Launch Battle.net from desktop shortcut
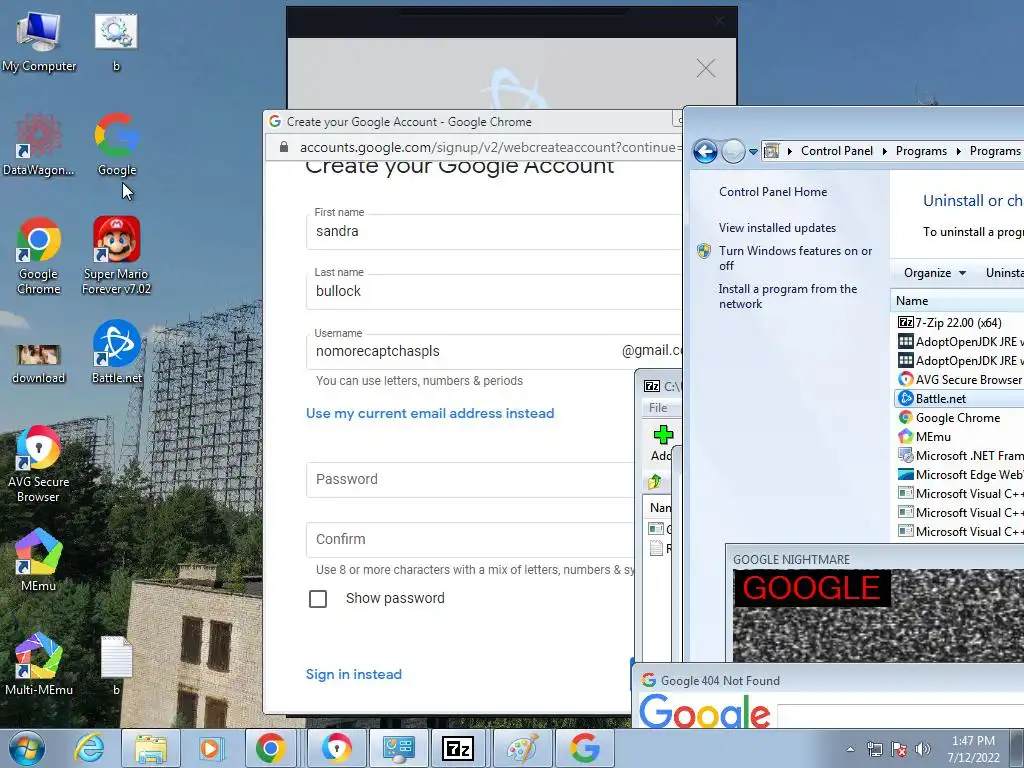This screenshot has width=1024, height=768. (x=116, y=351)
